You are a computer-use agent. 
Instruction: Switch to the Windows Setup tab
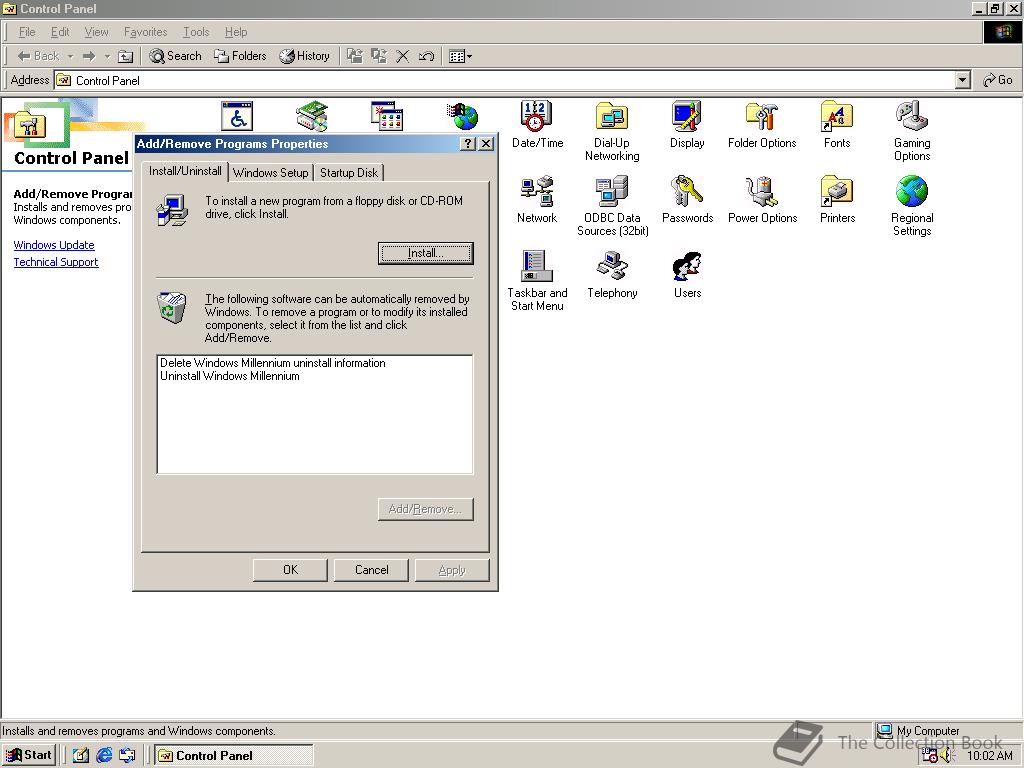[x=270, y=172]
